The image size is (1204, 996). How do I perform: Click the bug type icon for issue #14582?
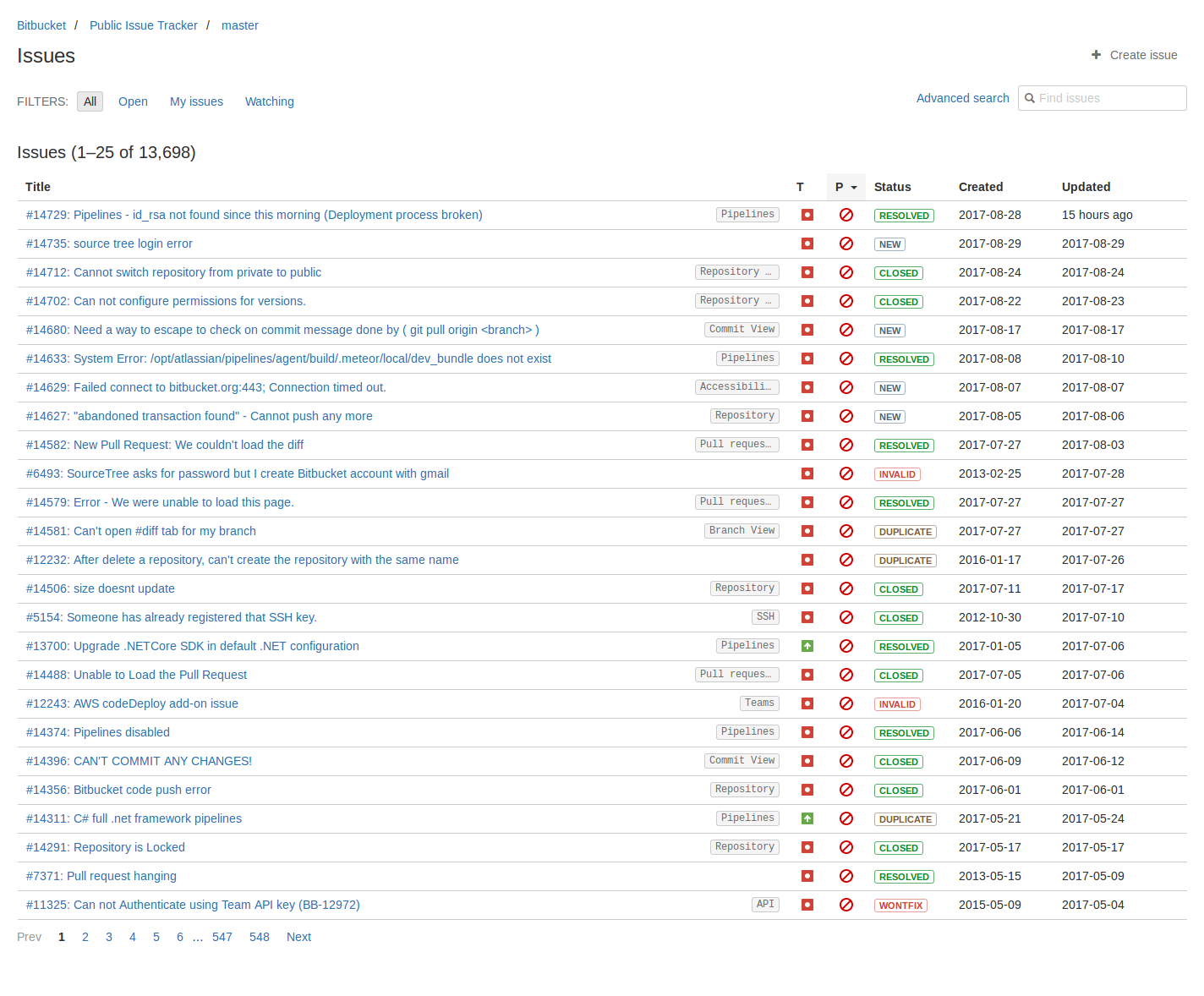[807, 445]
